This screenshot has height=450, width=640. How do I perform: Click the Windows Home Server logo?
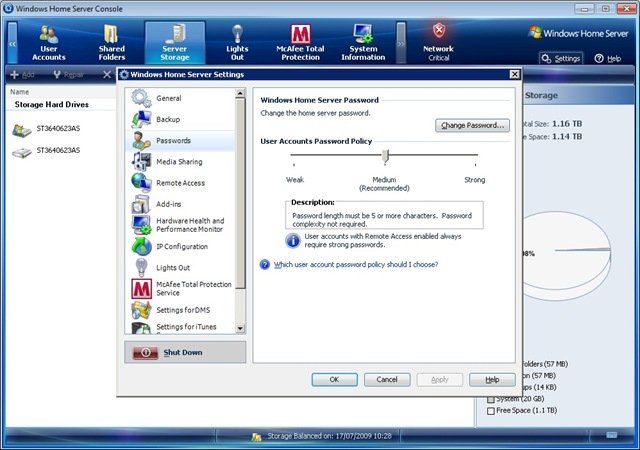578,33
